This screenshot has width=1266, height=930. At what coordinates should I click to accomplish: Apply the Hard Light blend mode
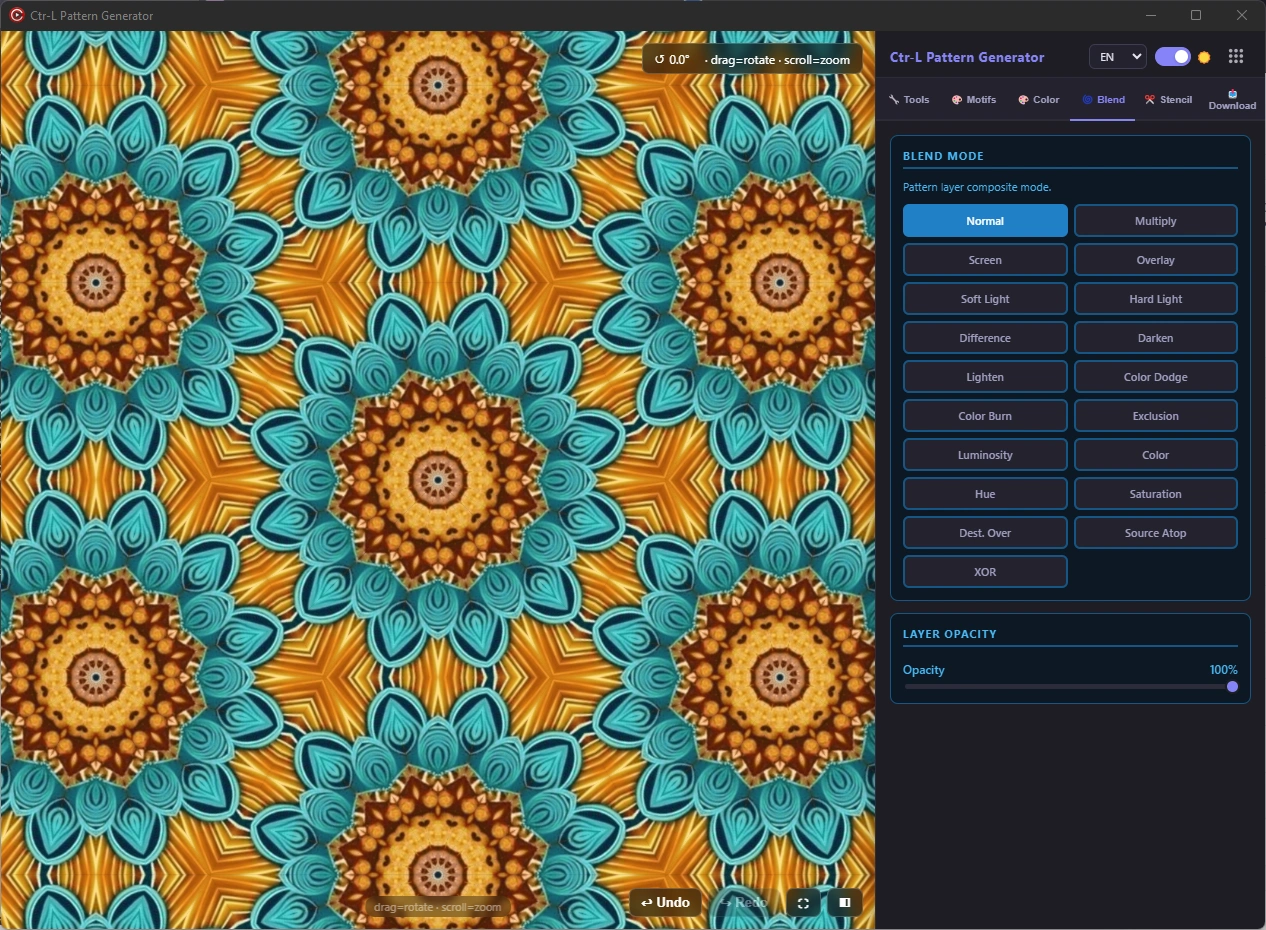click(1156, 299)
